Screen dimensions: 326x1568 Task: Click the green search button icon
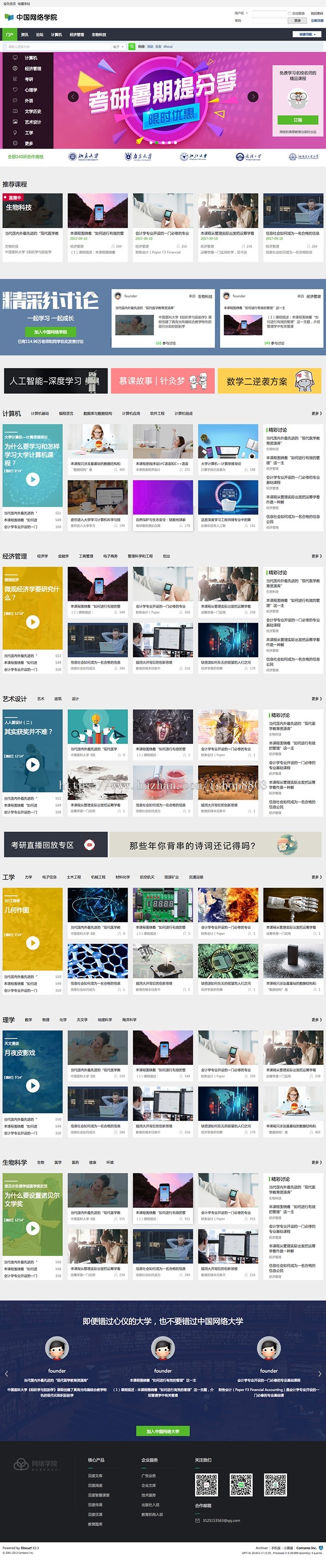[132, 46]
